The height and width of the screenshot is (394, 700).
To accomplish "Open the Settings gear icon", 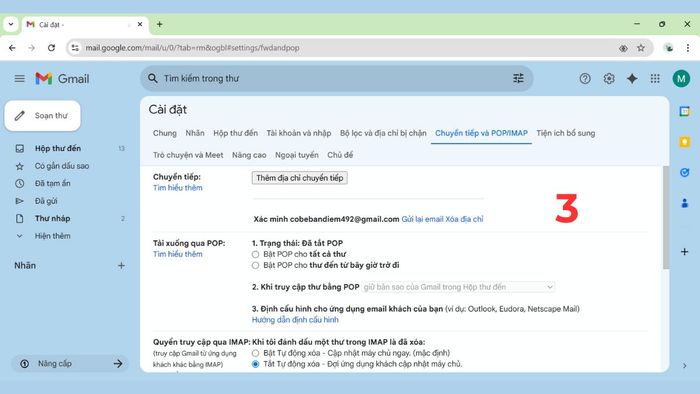I will (x=609, y=79).
